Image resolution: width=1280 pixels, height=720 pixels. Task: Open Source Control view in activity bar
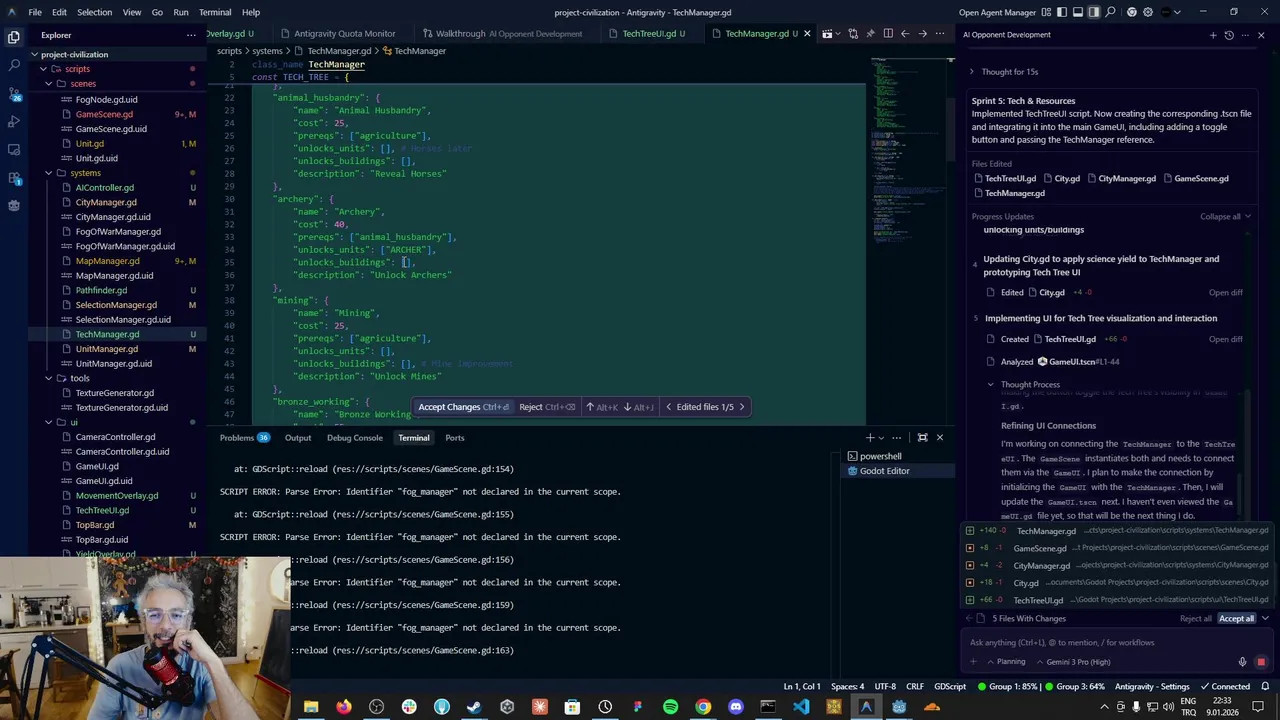click(x=14, y=93)
